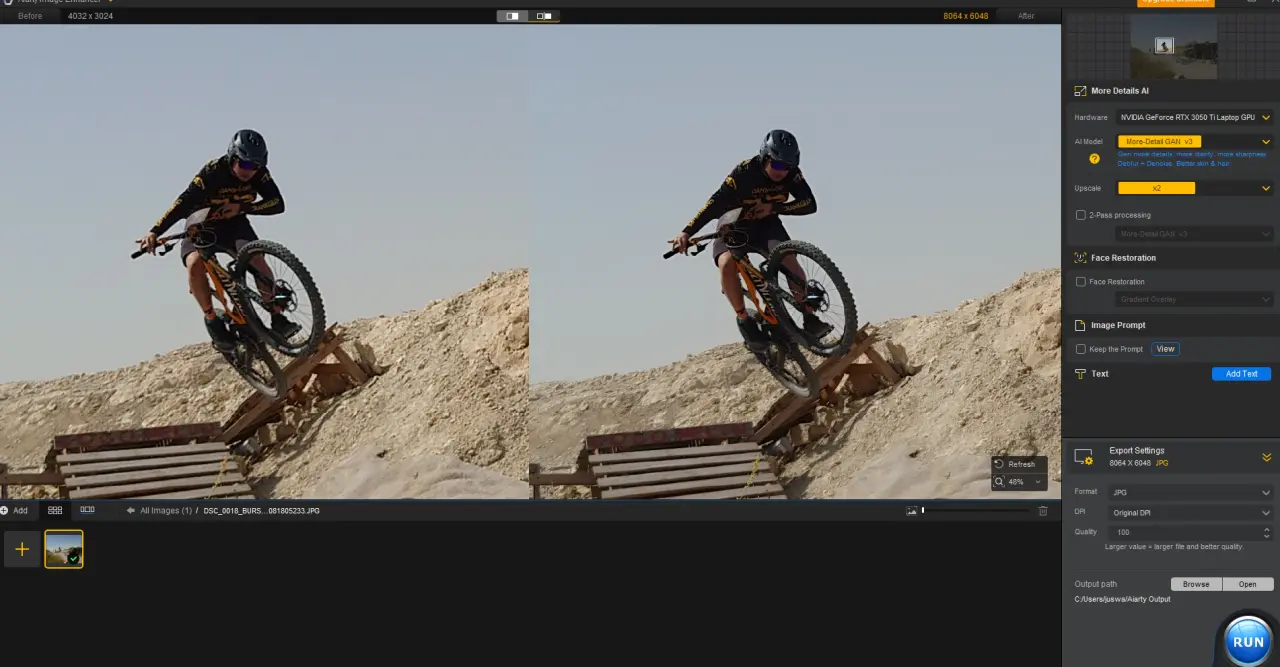1280x667 pixels.
Task: Click the DSC_0018_BURS...081805233.JPG filename
Action: click(261, 511)
